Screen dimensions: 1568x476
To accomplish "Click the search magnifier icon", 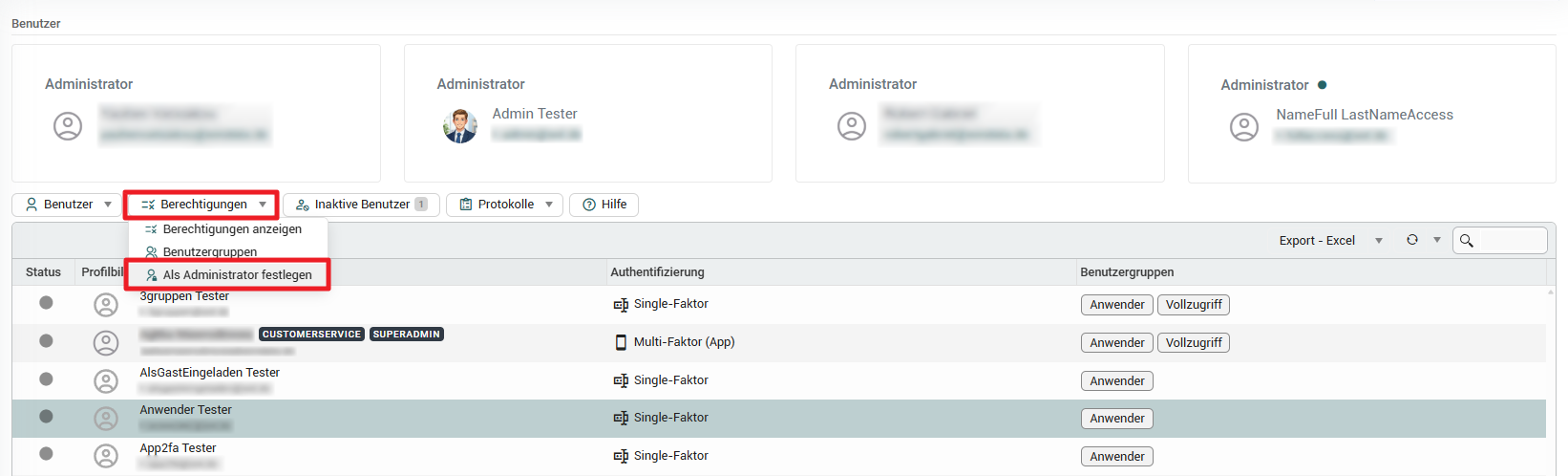I will (1467, 241).
